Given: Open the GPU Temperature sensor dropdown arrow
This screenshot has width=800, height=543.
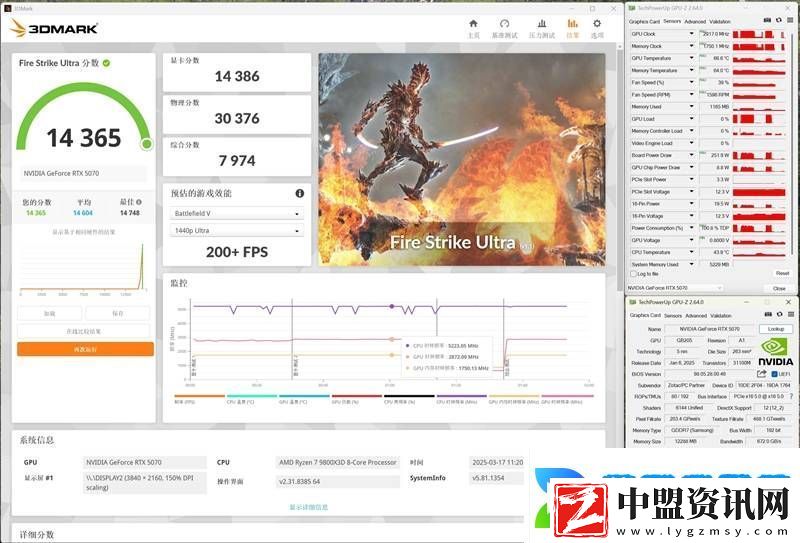Looking at the screenshot, I should click(x=692, y=58).
